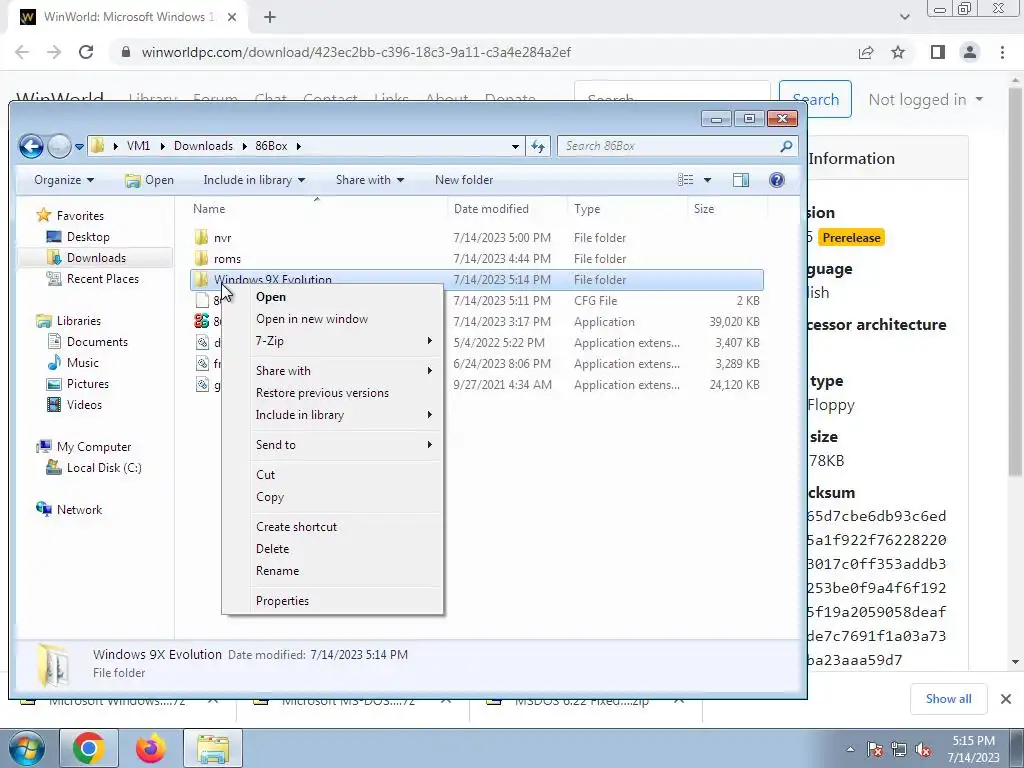Select Downloads in Favorites

point(95,257)
